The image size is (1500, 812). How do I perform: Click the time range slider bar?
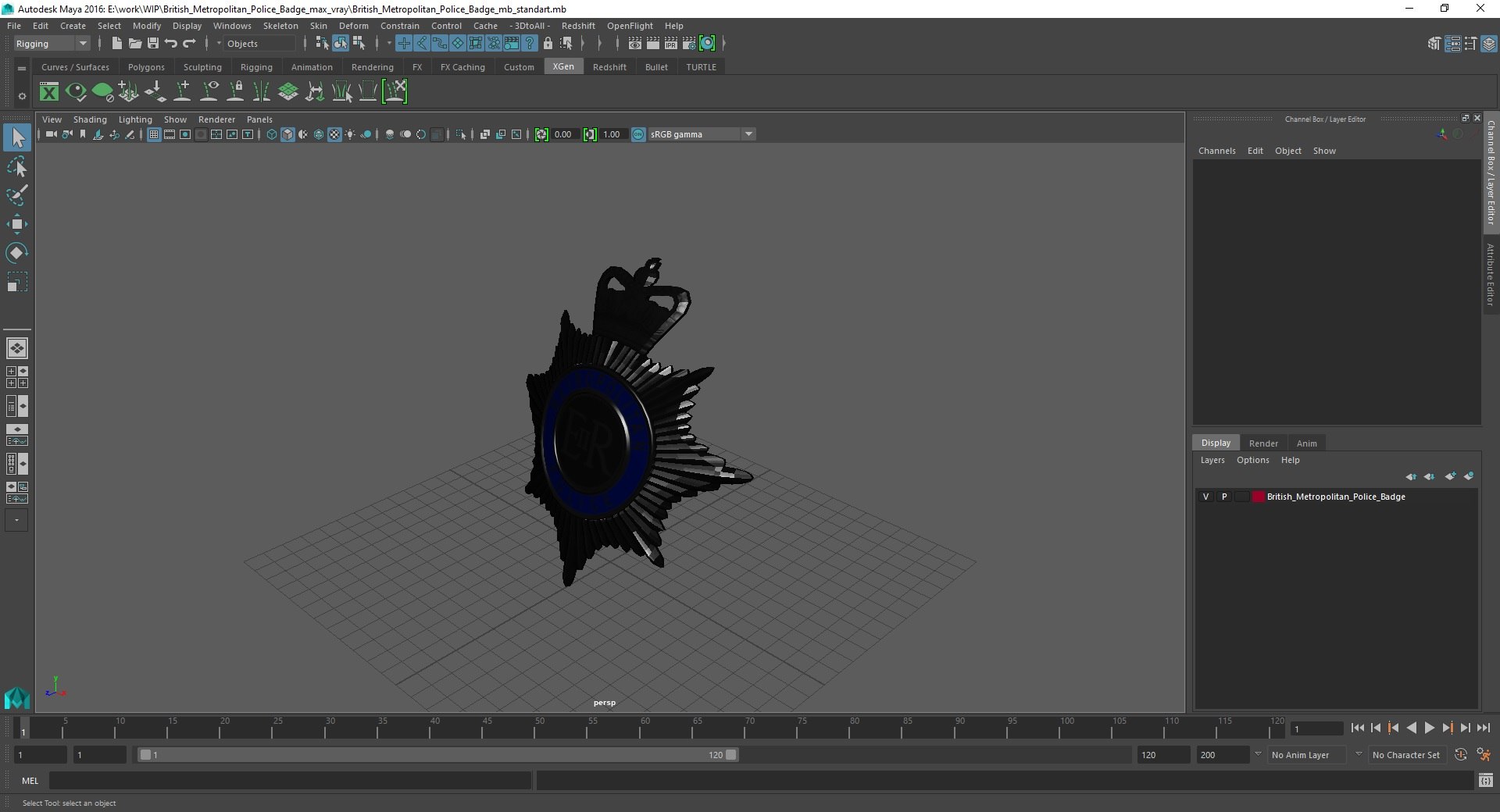437,755
